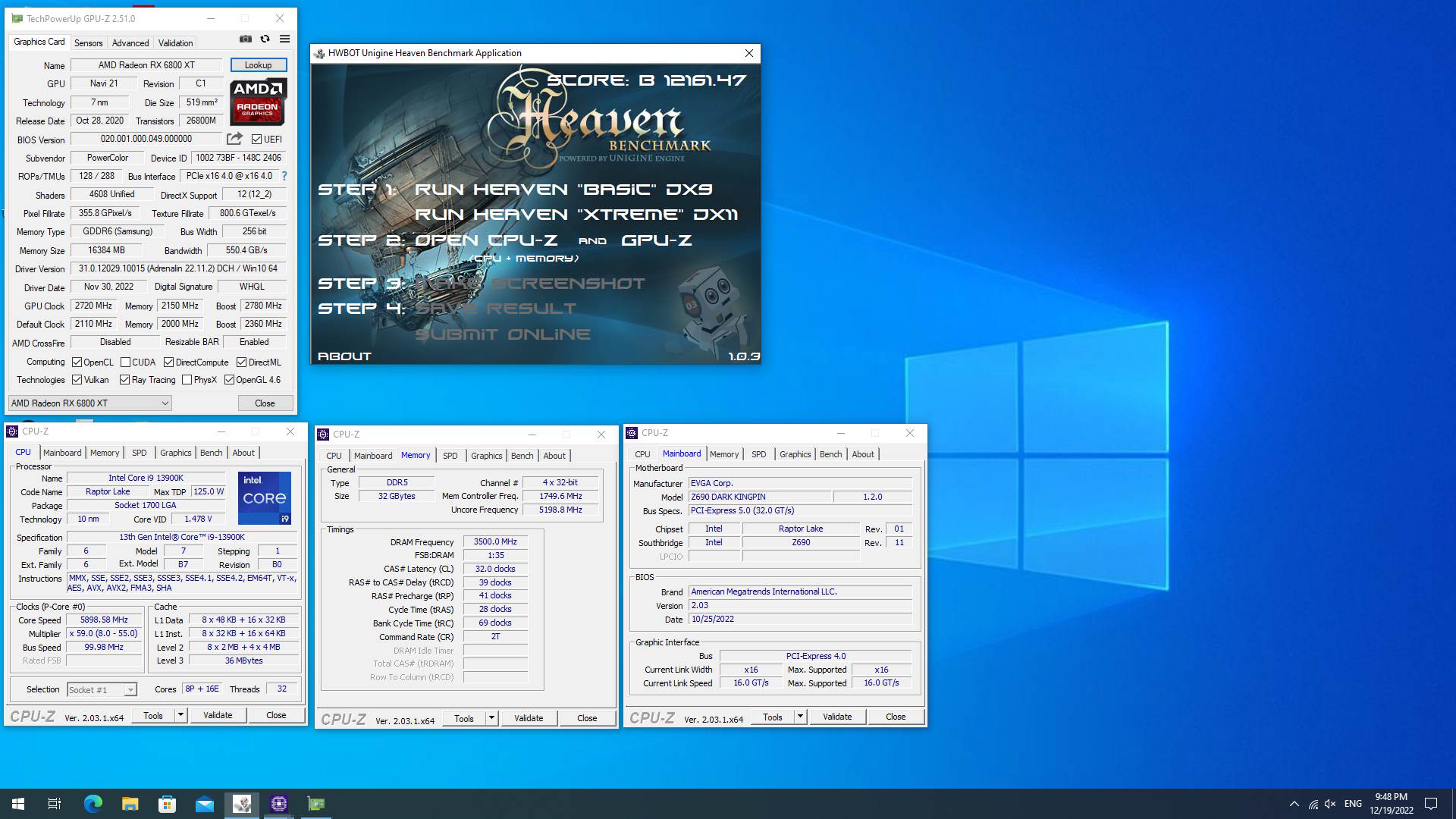The image size is (1456, 819).
Task: Click Validate in CPU-Z CPU window
Action: click(x=218, y=715)
